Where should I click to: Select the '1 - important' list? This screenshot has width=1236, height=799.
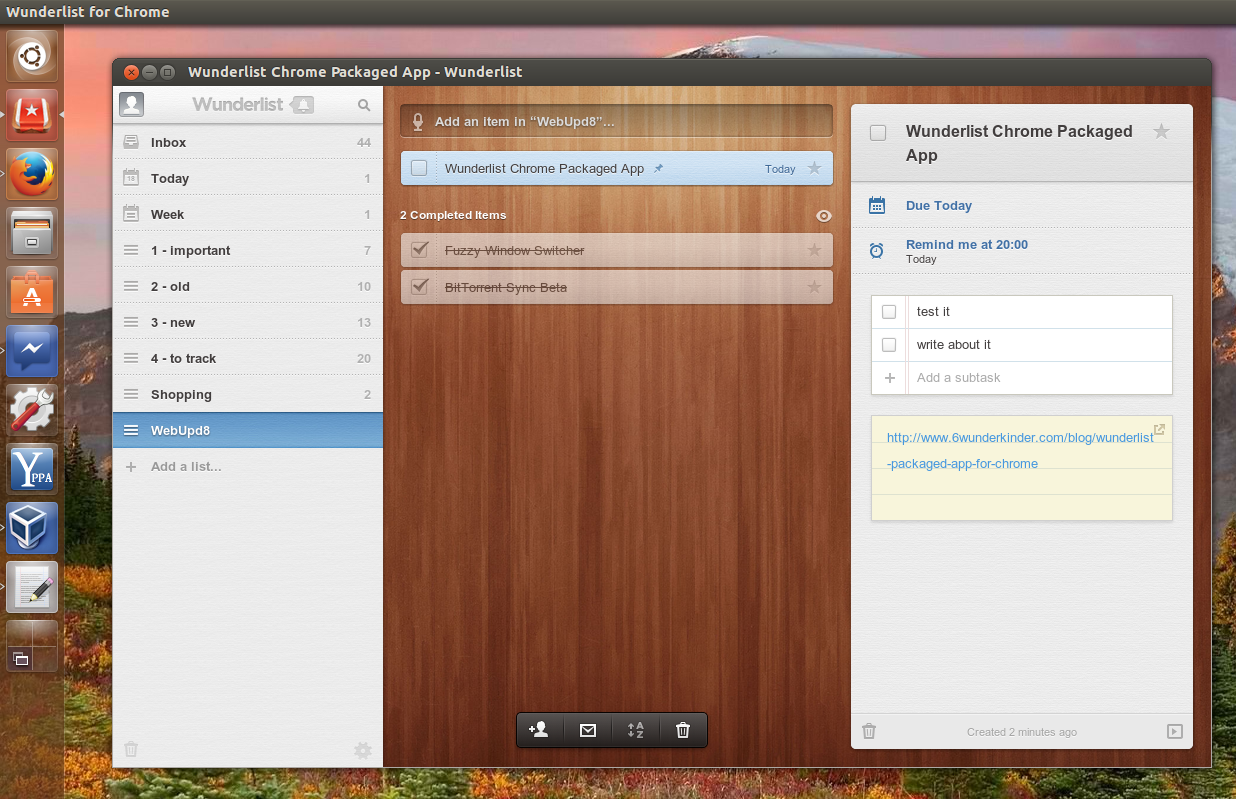point(248,250)
